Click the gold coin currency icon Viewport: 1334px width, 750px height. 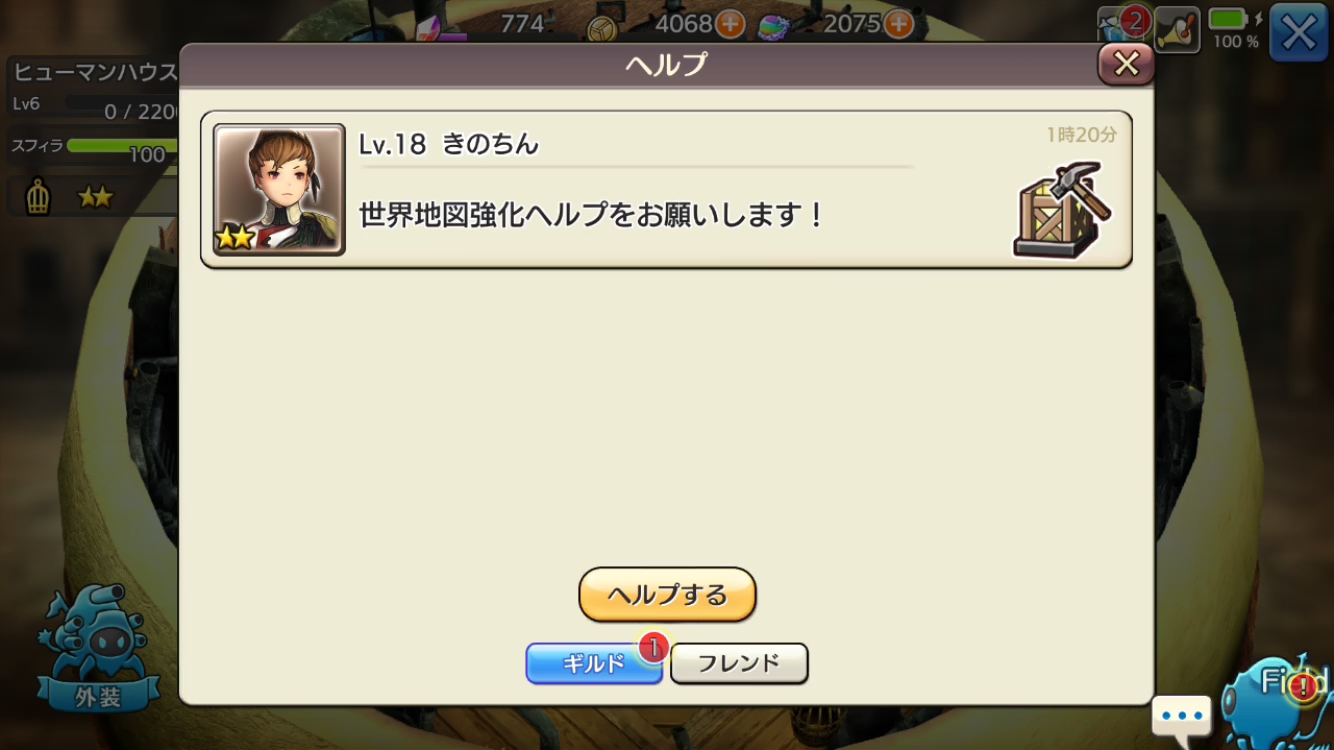pos(603,29)
